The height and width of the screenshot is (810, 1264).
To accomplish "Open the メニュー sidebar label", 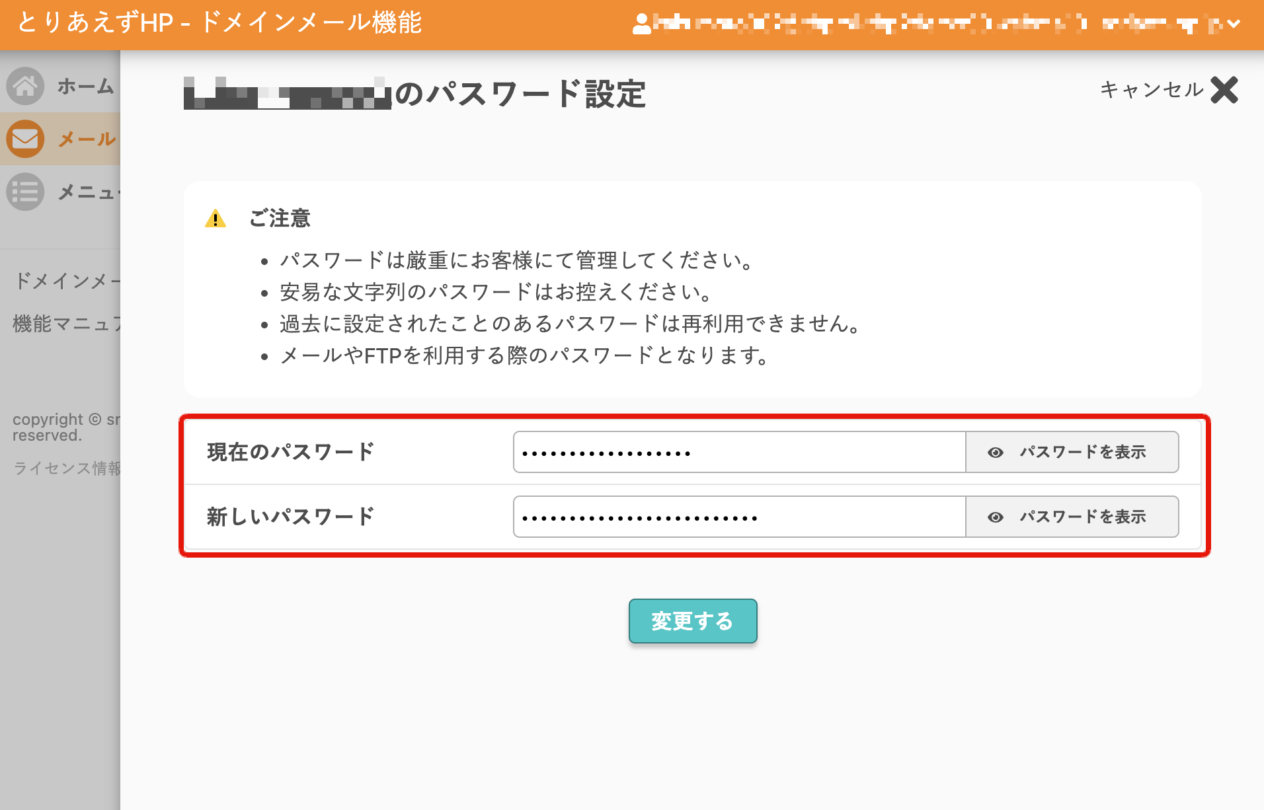I will (88, 192).
